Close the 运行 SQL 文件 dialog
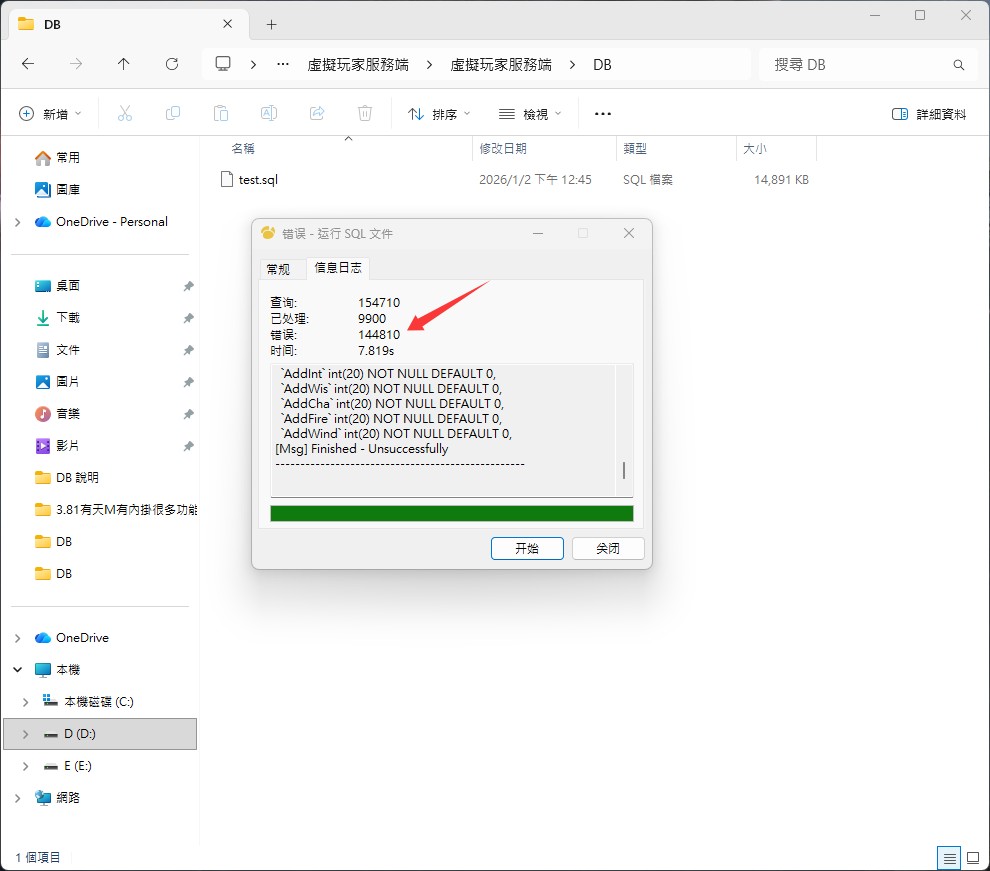This screenshot has width=990, height=871. click(629, 234)
